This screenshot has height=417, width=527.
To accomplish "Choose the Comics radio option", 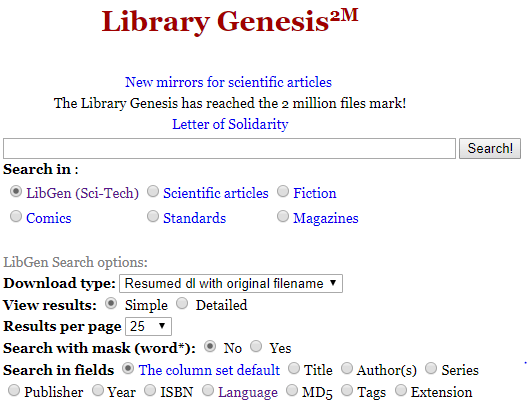I will pos(16,216).
